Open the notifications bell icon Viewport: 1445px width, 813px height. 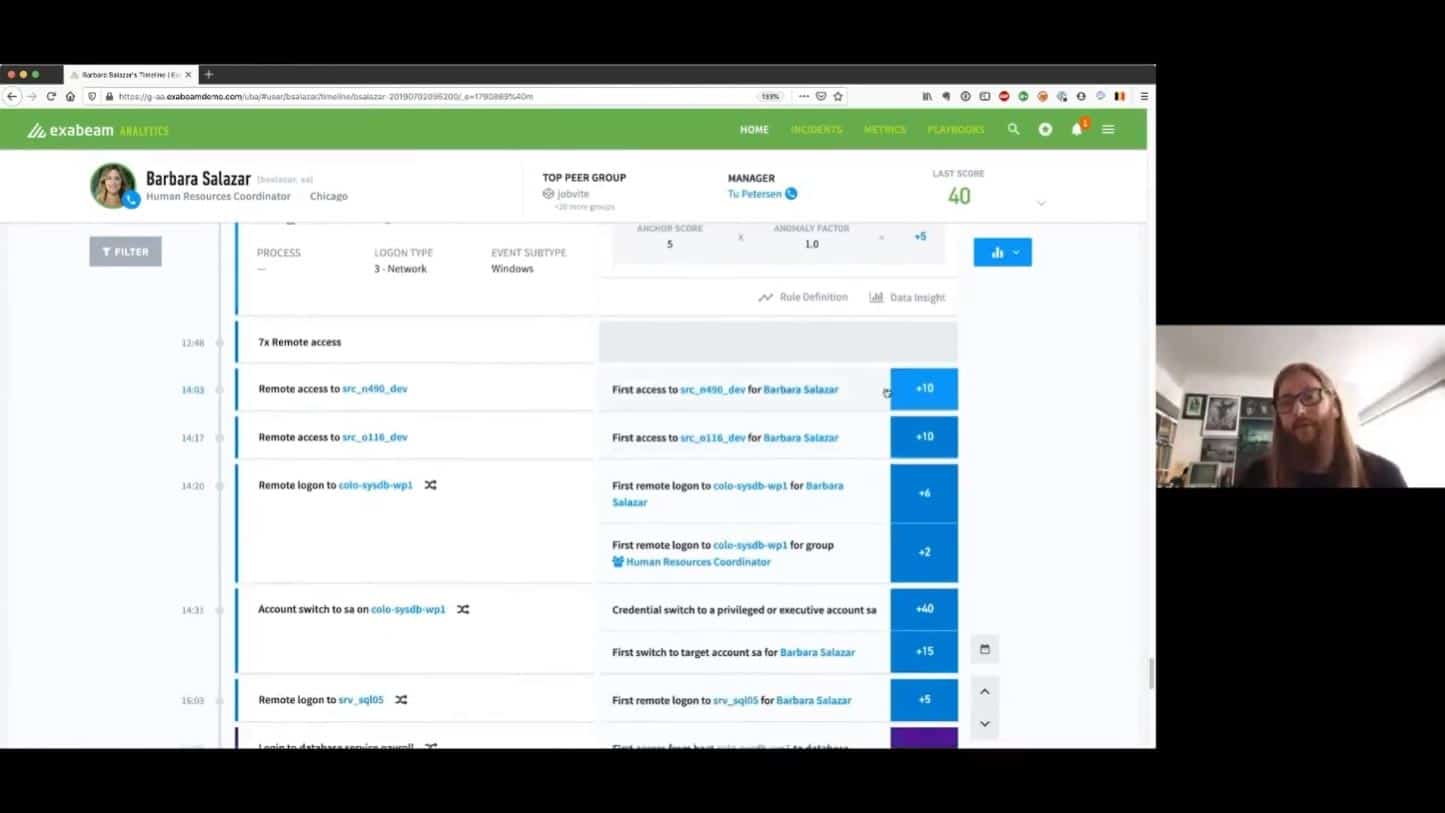click(x=1077, y=129)
